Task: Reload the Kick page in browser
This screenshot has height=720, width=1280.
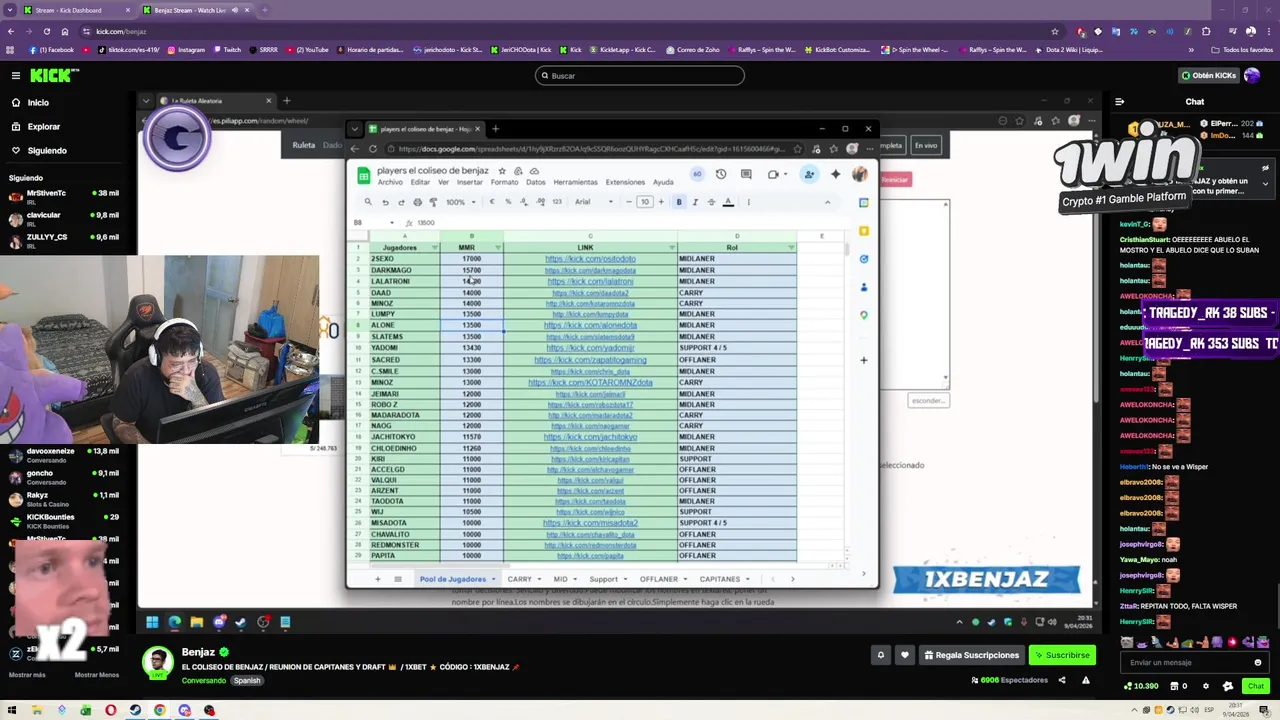Action: (x=46, y=31)
